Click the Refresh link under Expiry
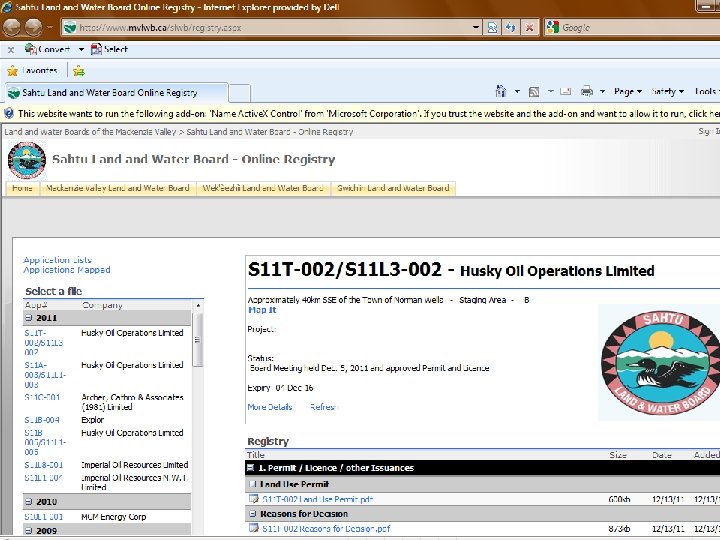The width and height of the screenshot is (720, 540). tap(323, 407)
